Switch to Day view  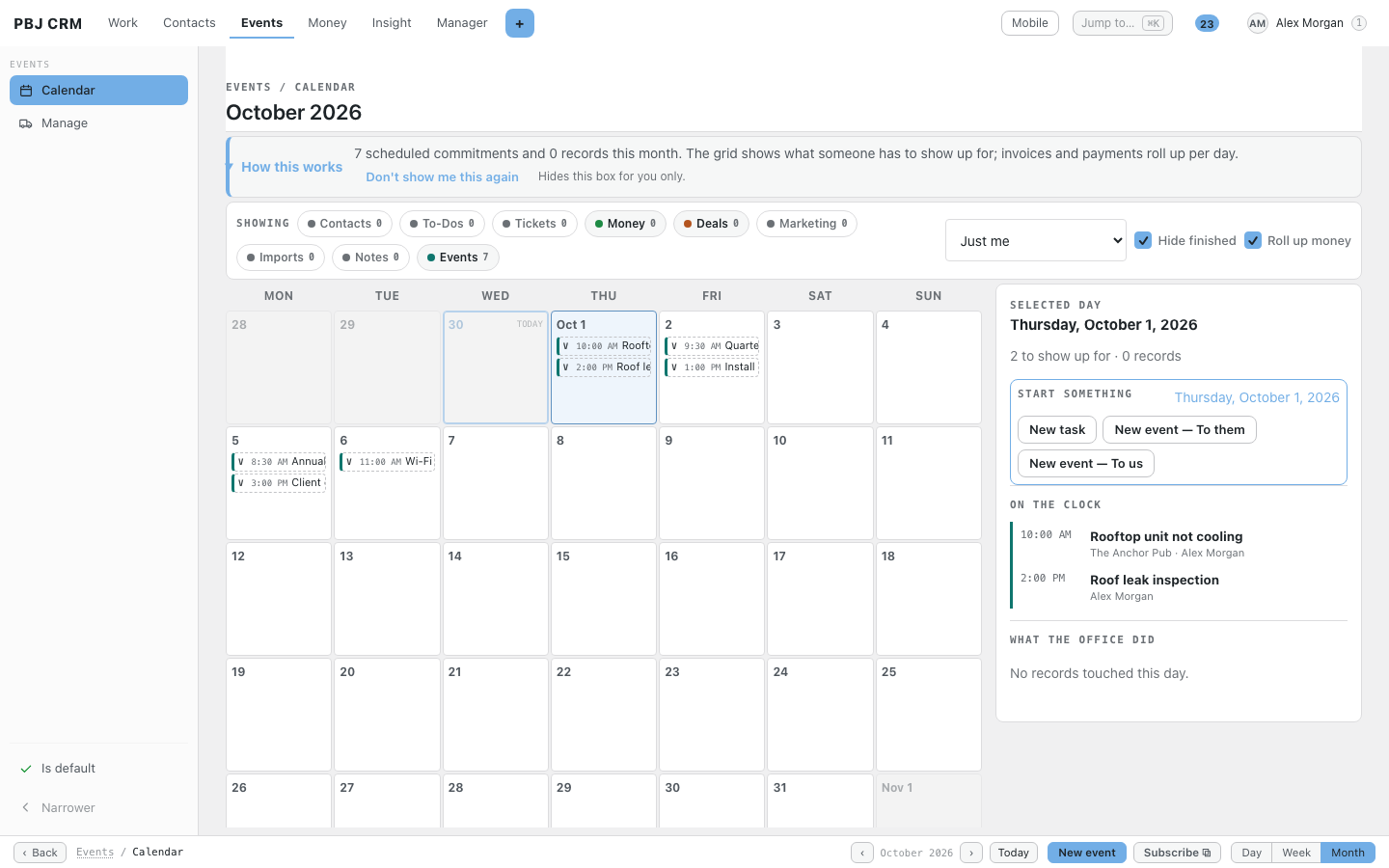point(1252,853)
